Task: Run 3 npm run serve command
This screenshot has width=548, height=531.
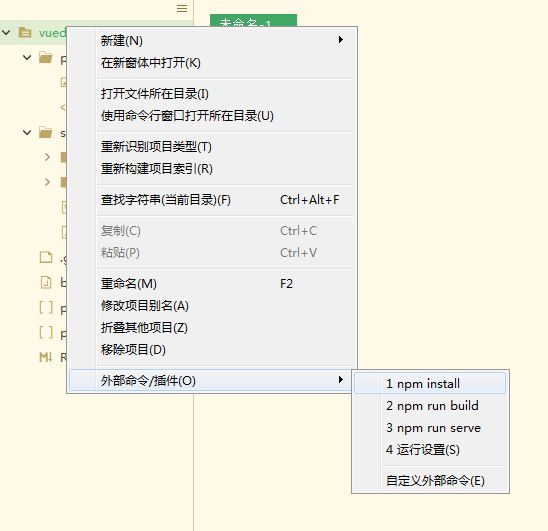Action: pos(430,428)
